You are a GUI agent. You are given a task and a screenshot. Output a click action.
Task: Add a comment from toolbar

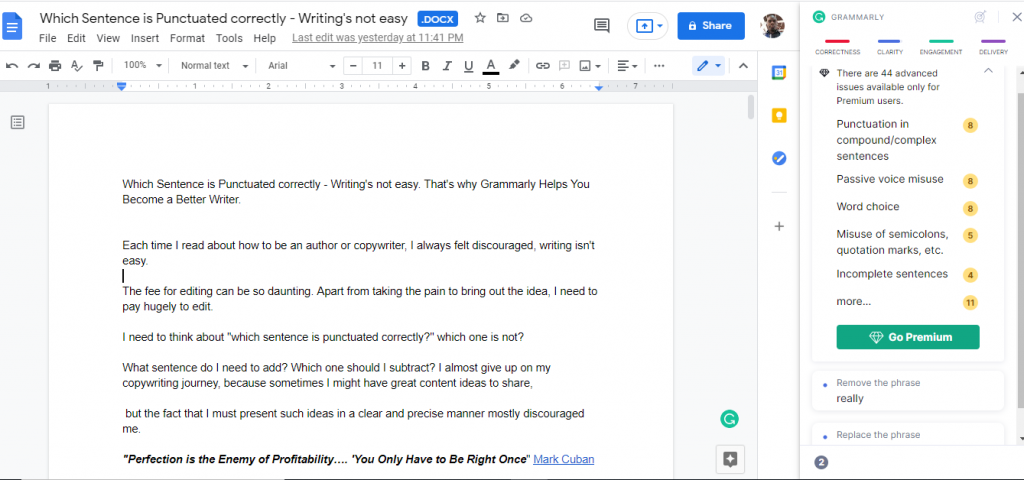point(564,65)
